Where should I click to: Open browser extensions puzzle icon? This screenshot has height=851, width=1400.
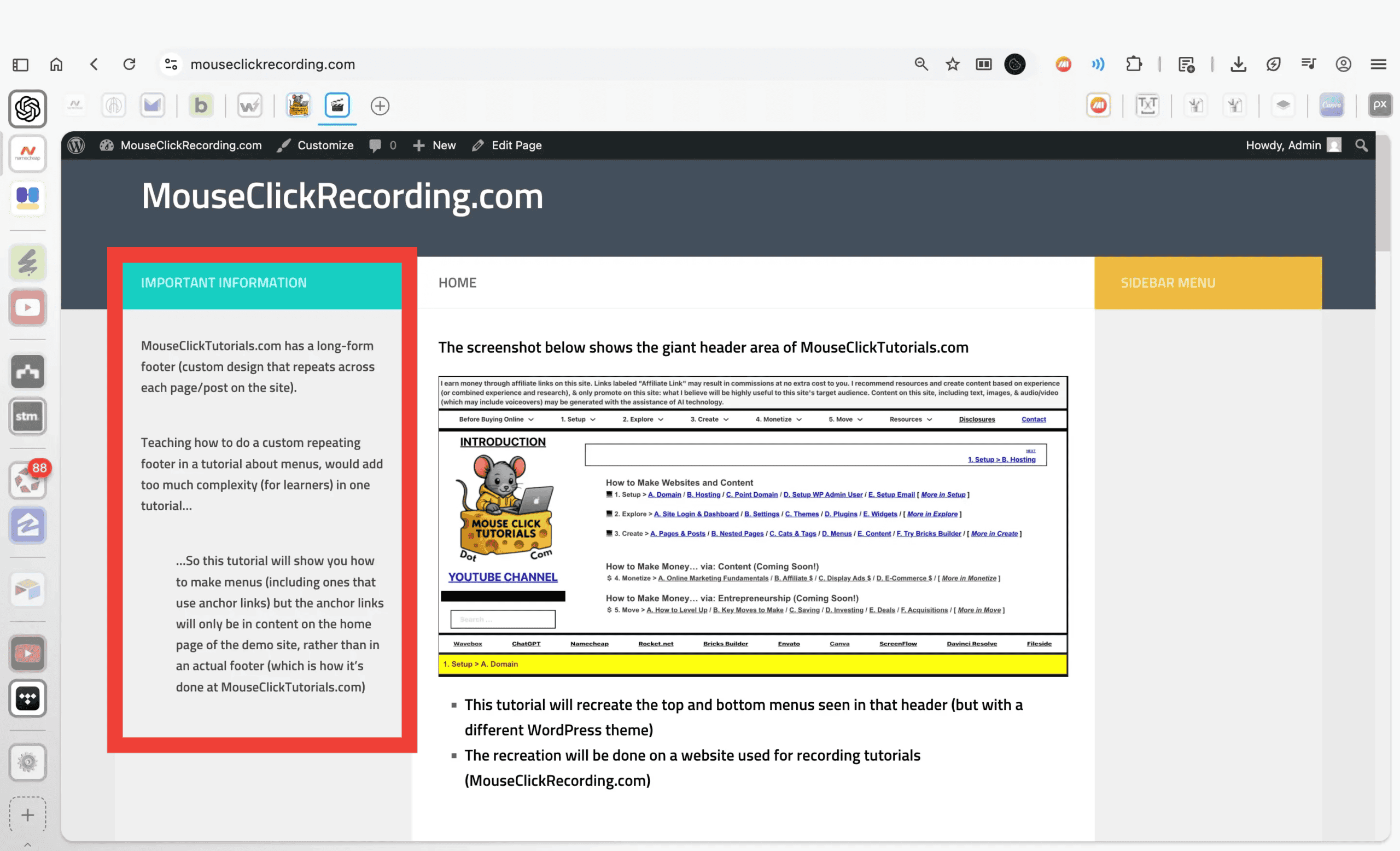(x=1134, y=64)
